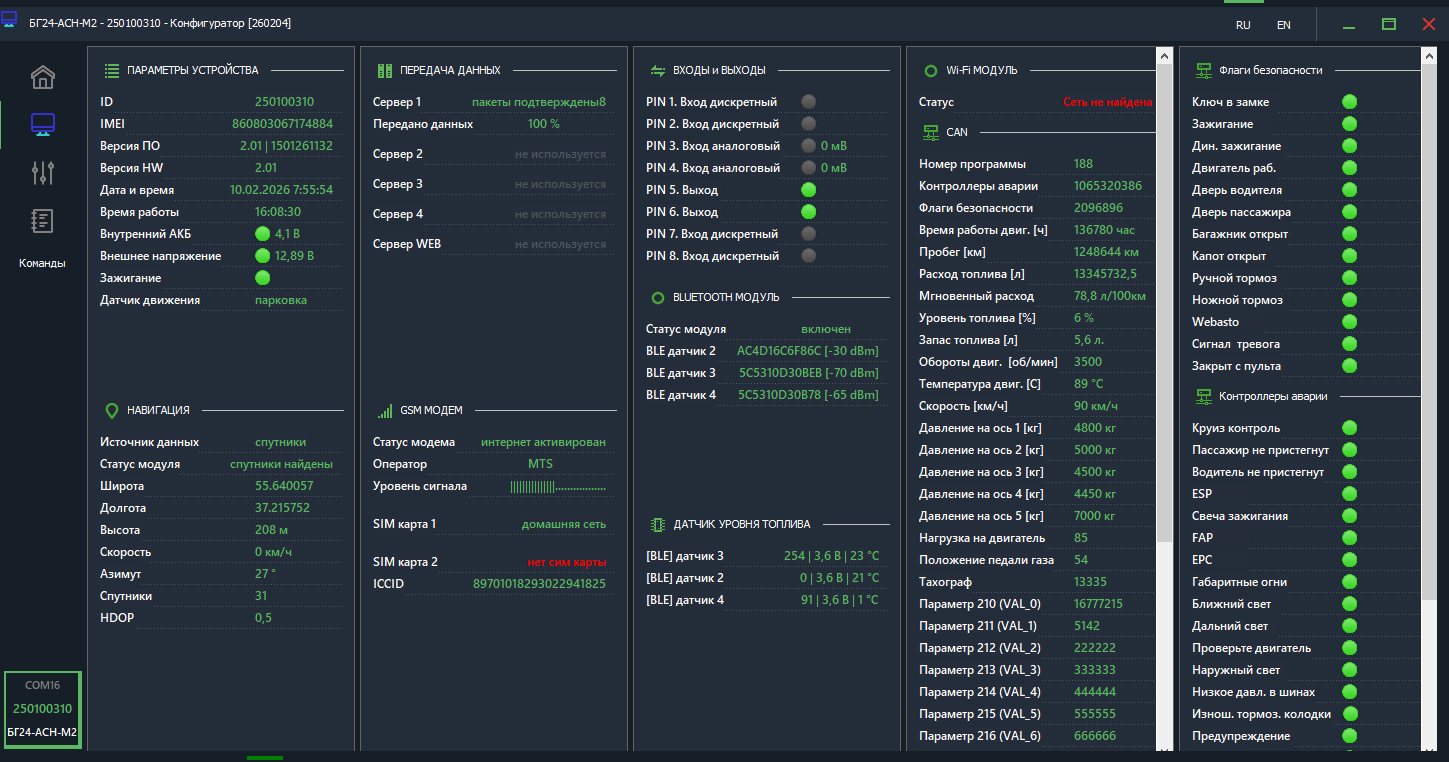Open the Home page from sidebar
Screen dimensions: 1449x762
pos(43,77)
